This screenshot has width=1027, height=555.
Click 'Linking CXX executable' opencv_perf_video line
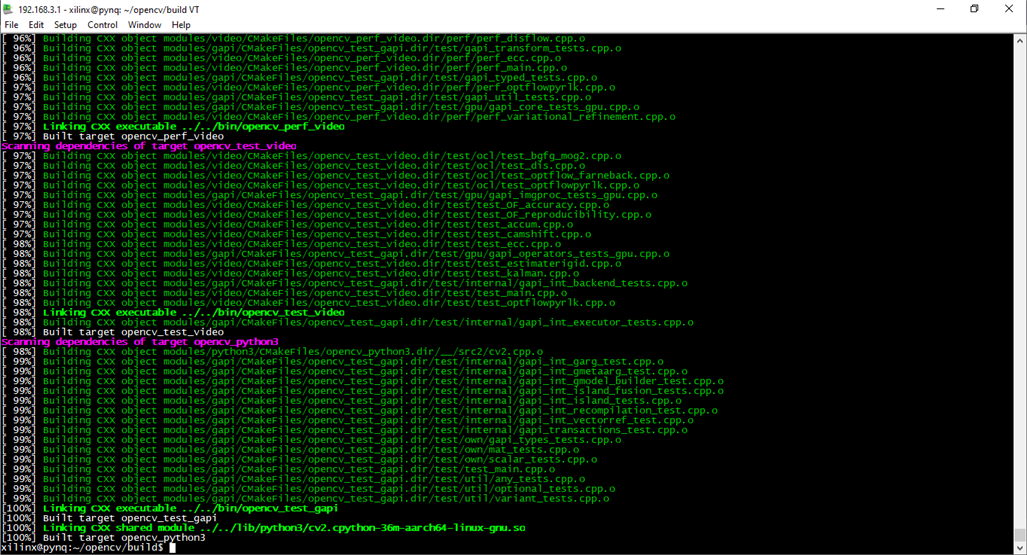pyautogui.click(x=173, y=126)
